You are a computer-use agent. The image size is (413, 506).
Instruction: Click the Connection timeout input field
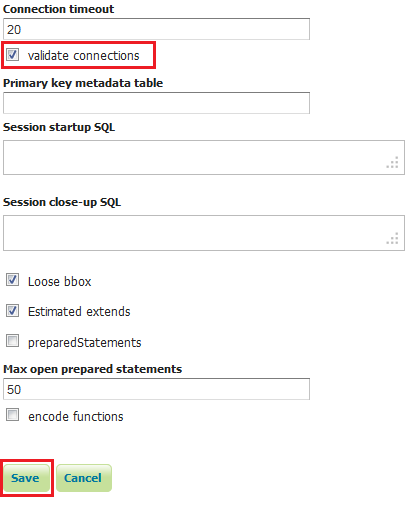(x=156, y=29)
